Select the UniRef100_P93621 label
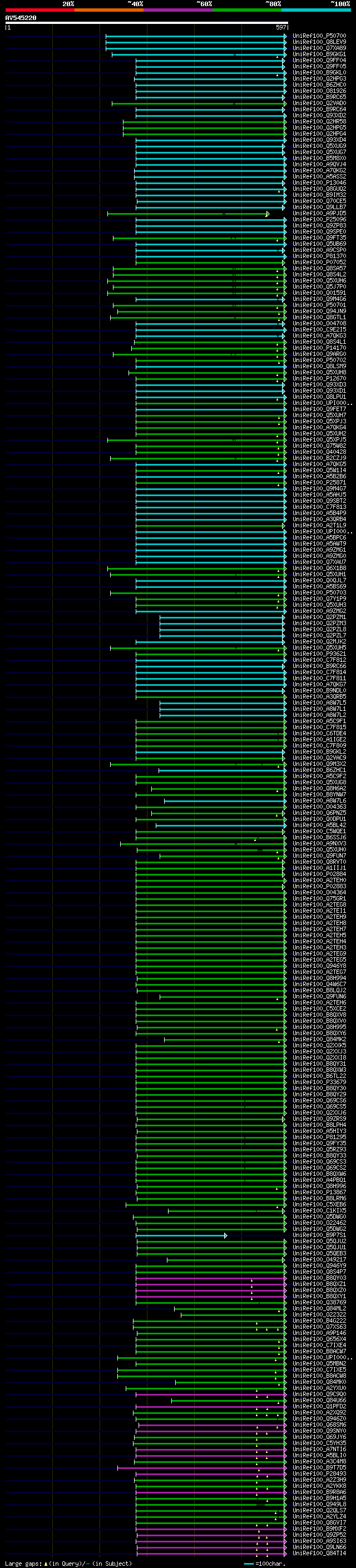The image size is (356, 1568). [319, 654]
